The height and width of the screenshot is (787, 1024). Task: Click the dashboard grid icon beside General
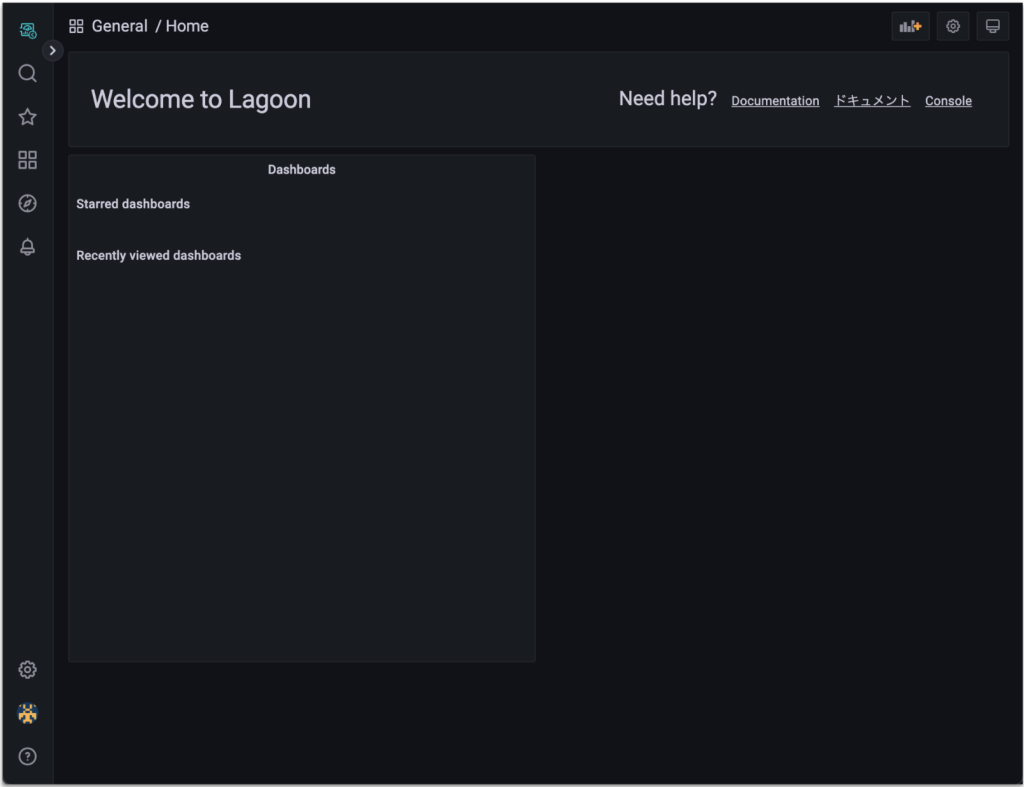pyautogui.click(x=76, y=26)
